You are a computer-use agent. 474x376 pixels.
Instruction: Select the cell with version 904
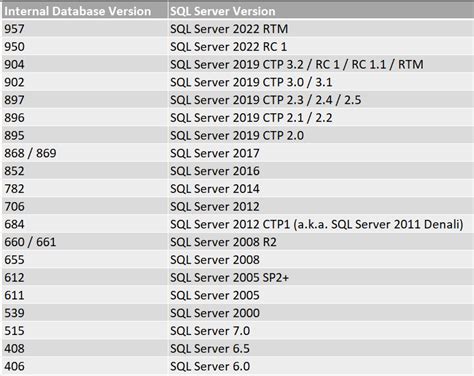[85, 64]
